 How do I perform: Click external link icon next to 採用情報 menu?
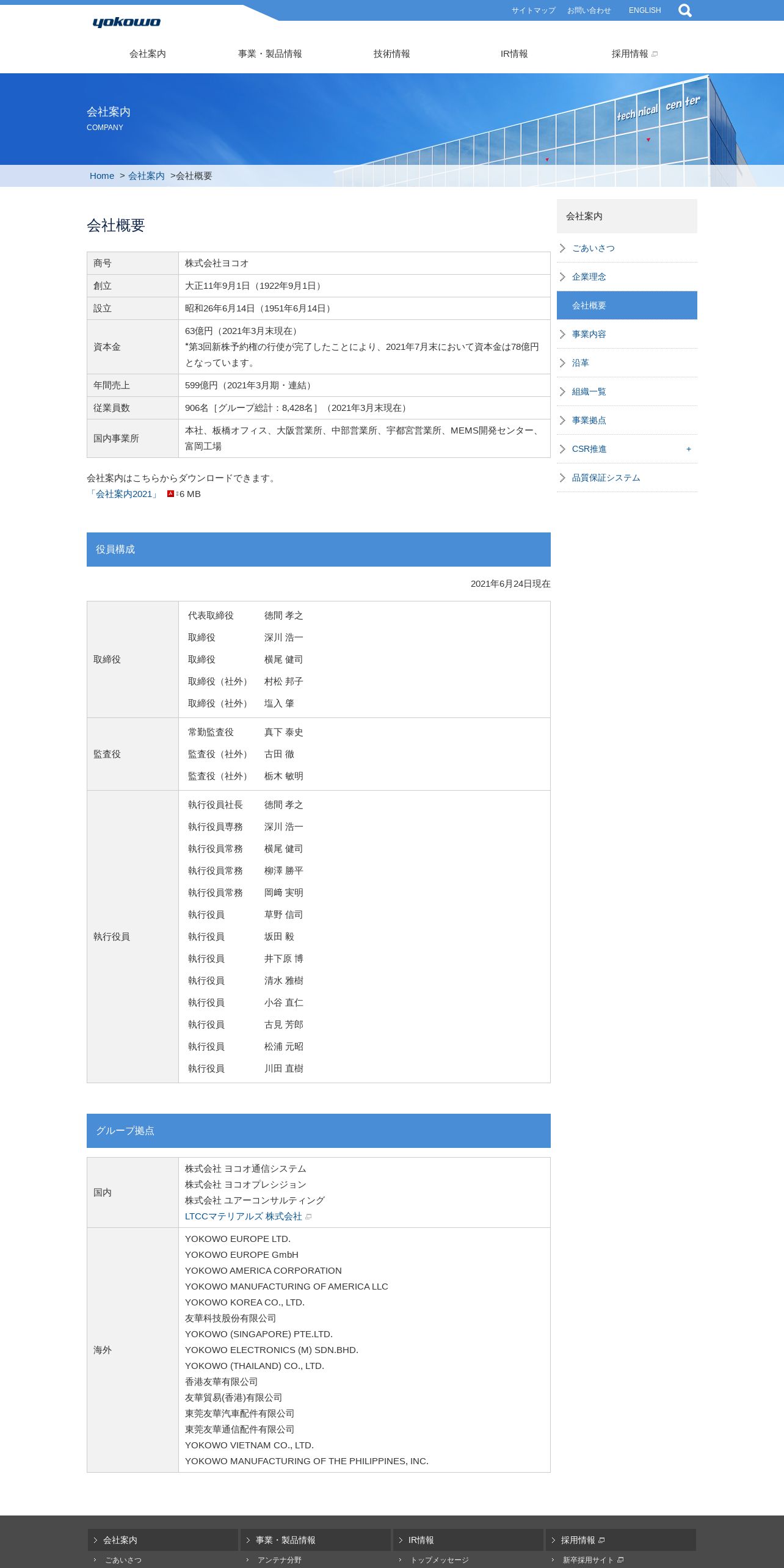655,54
